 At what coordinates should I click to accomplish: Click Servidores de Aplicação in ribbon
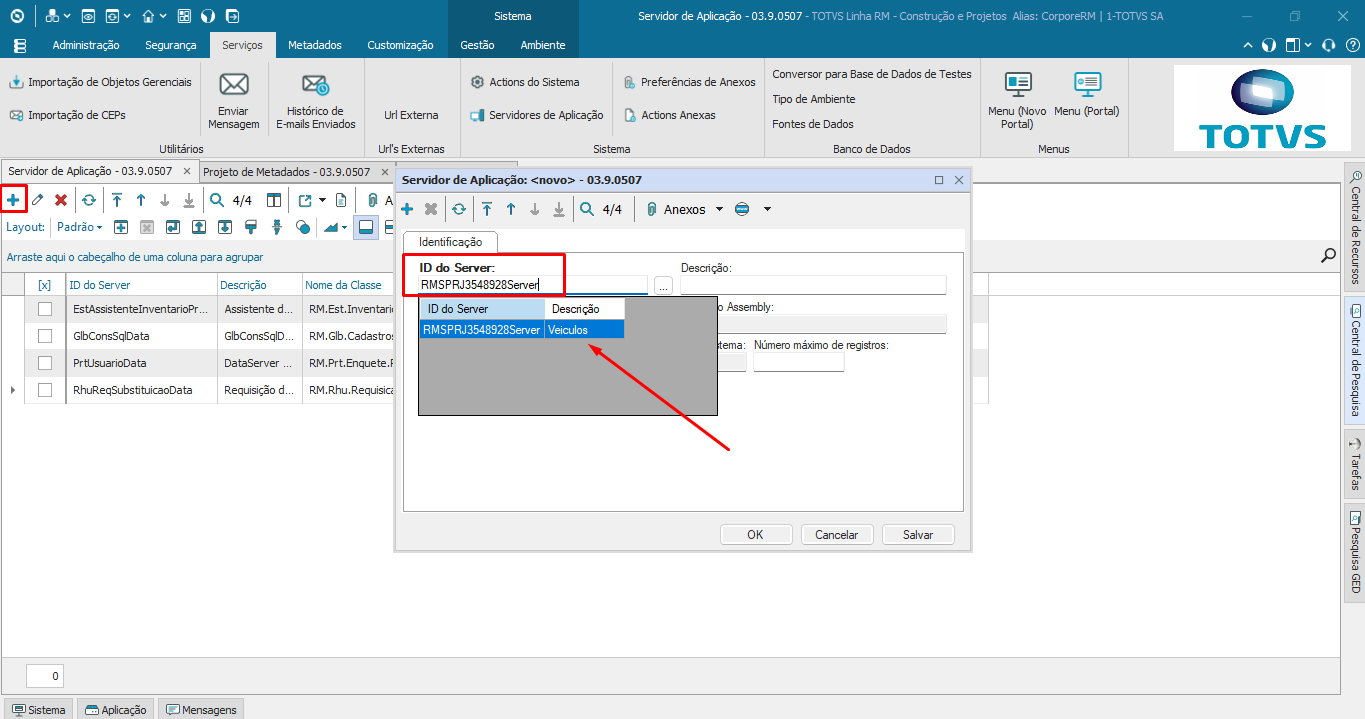(x=538, y=115)
